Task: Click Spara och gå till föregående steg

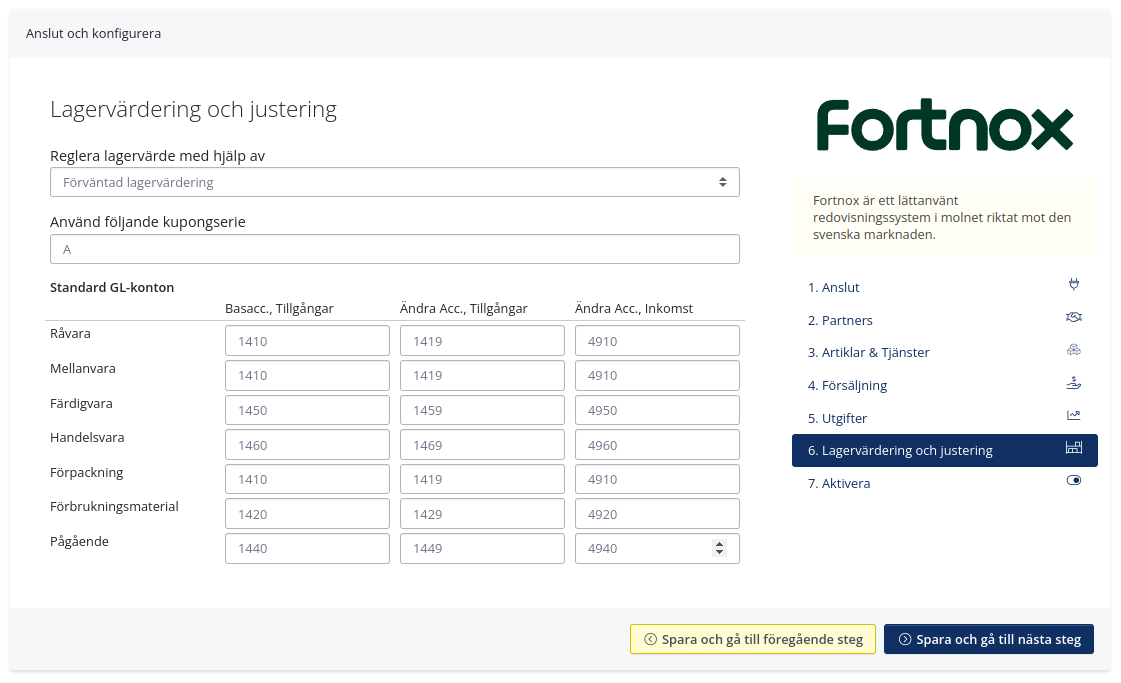Action: tap(752, 639)
